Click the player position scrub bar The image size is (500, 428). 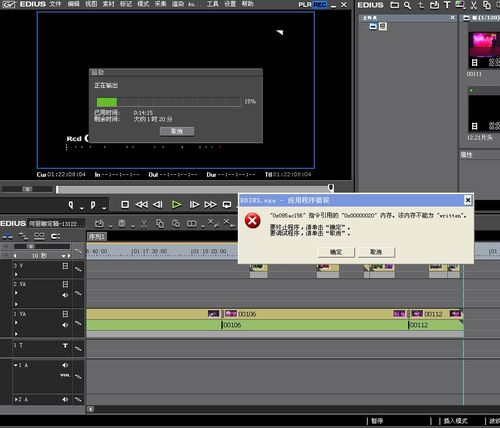(x=194, y=189)
